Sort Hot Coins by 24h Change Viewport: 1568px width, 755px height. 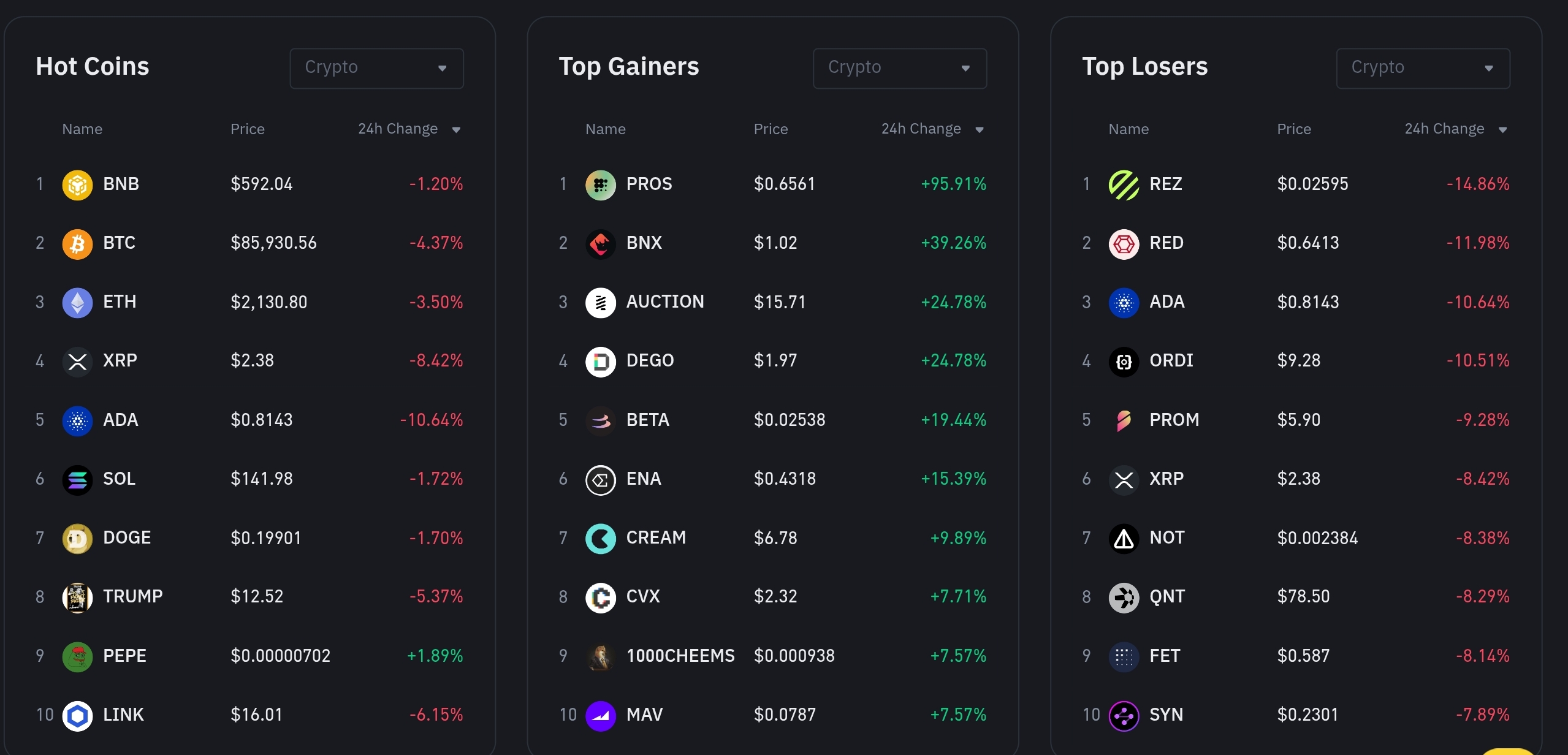[x=409, y=129]
